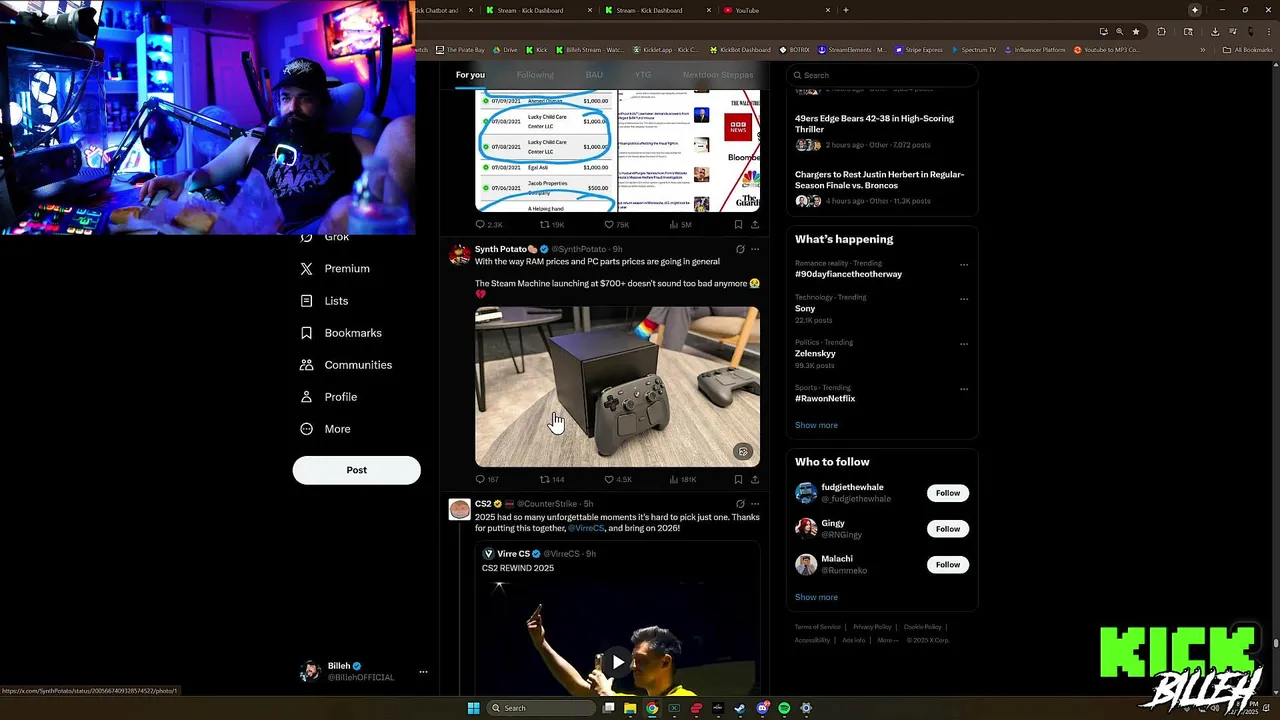Play the CS2 REWIND 2025 video

click(x=618, y=662)
